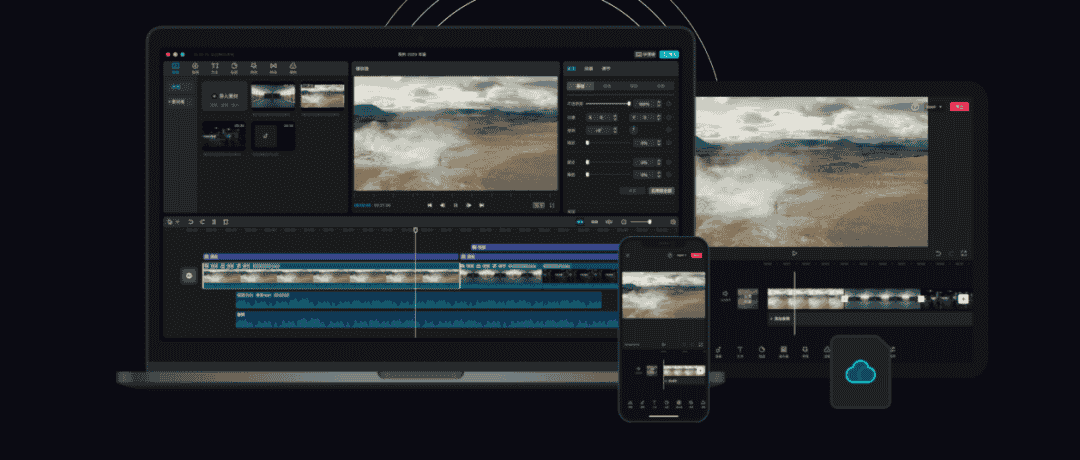Toggle fullscreen for the laptop preview player
This screenshot has width=1080, height=460.
point(552,205)
